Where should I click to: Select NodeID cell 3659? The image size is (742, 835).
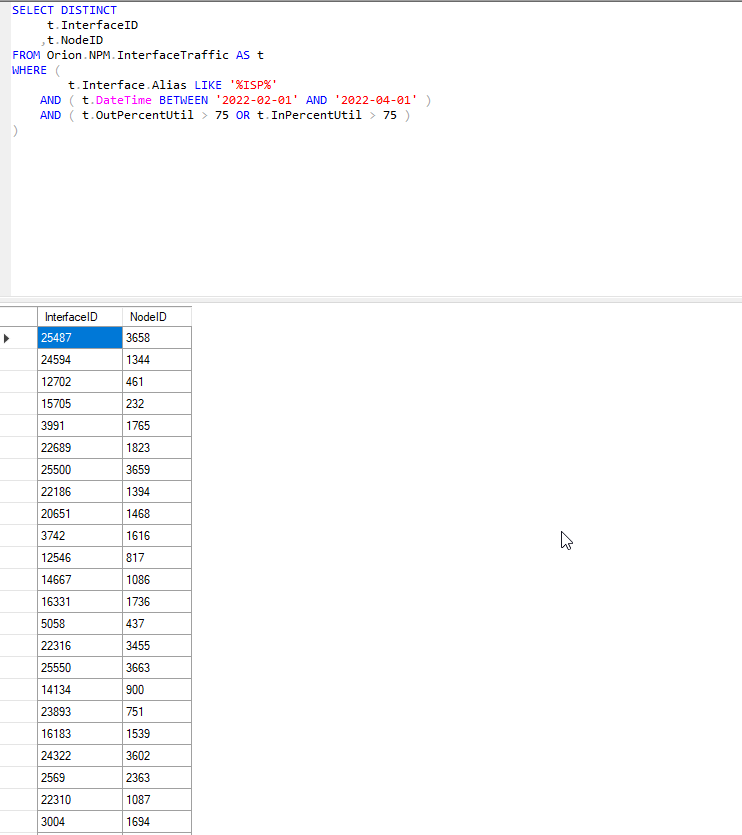(x=157, y=470)
